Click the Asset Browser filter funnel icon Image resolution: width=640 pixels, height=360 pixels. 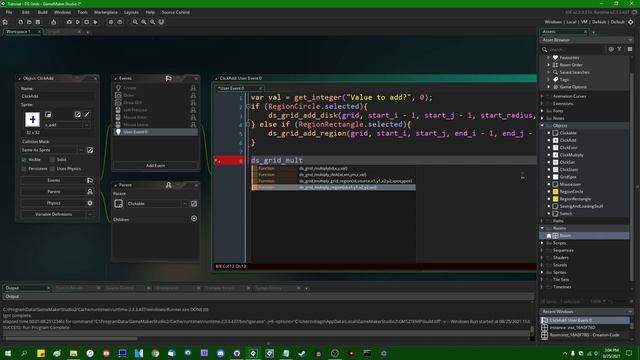(620, 49)
